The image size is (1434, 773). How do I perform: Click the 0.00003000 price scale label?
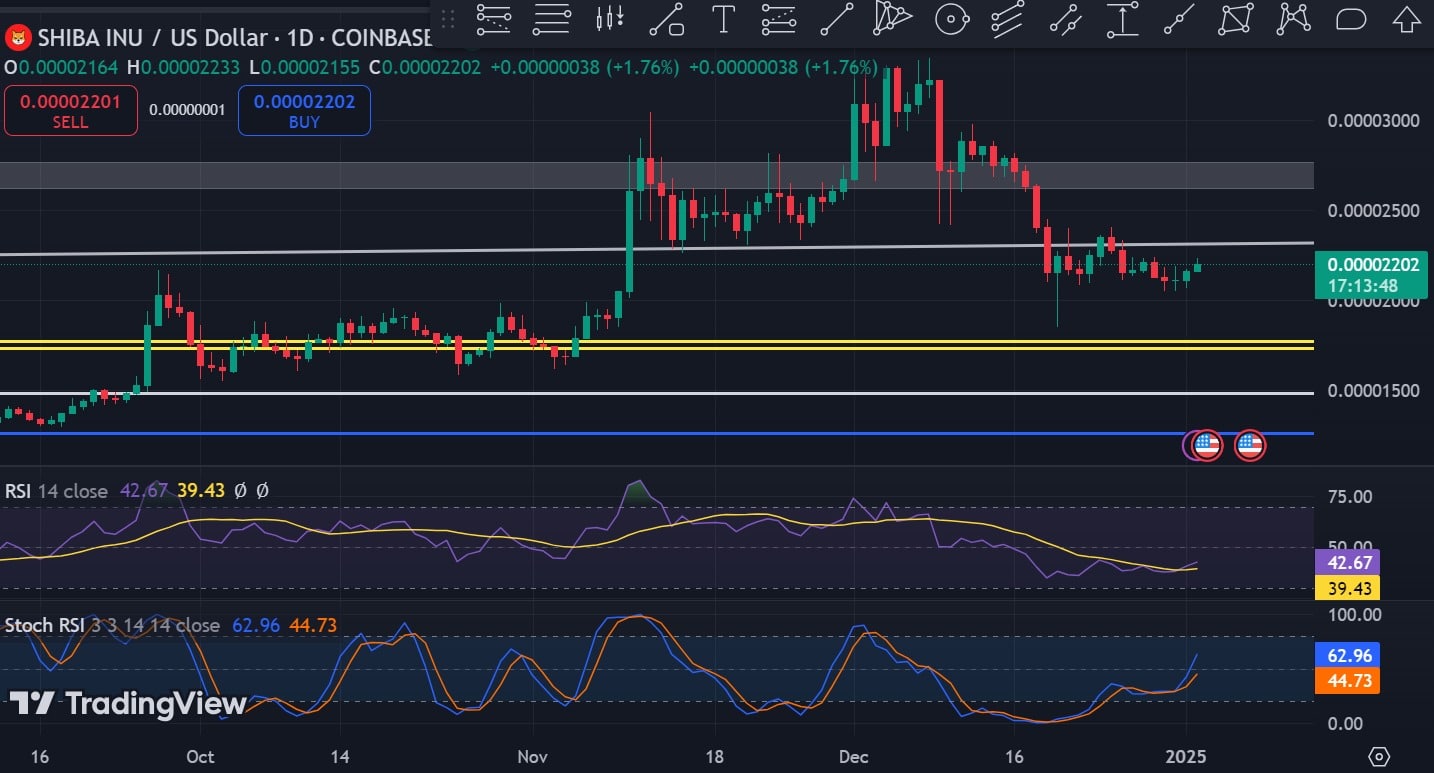click(x=1373, y=121)
